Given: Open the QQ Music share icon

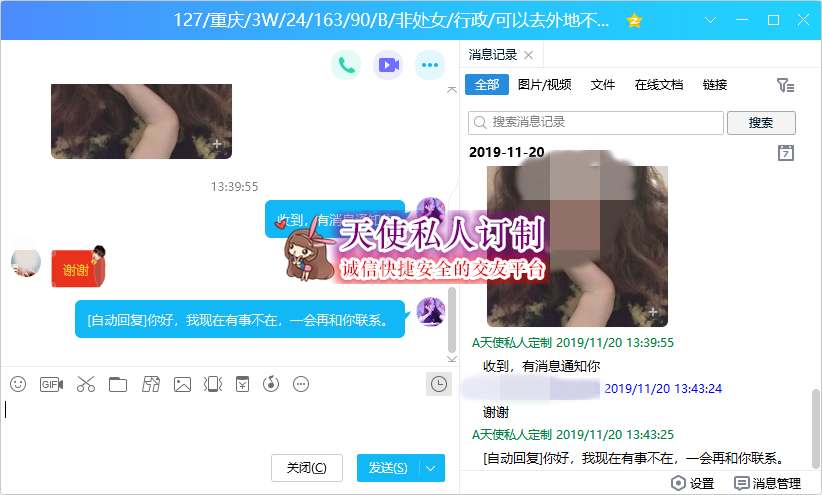Looking at the screenshot, I should pyautogui.click(x=270, y=384).
